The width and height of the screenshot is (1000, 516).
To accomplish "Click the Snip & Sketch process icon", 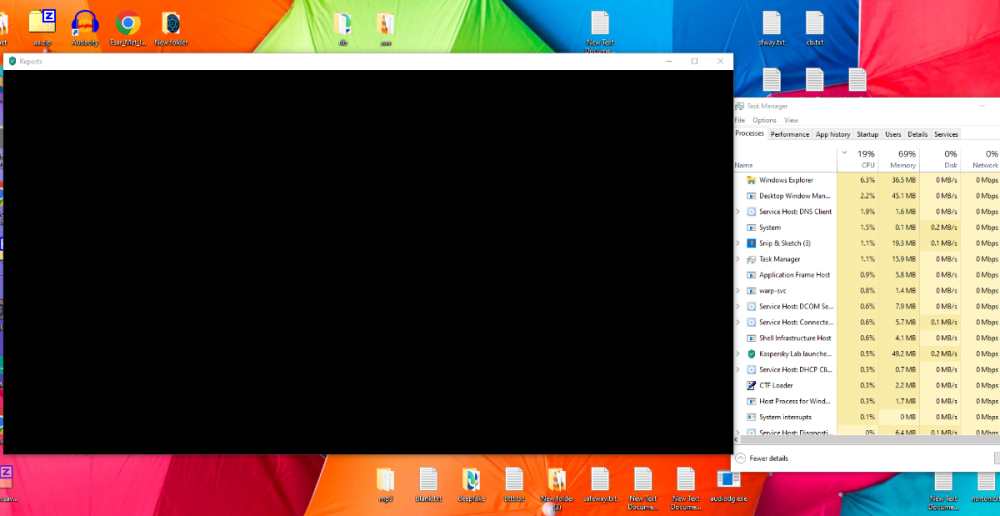I will [751, 243].
